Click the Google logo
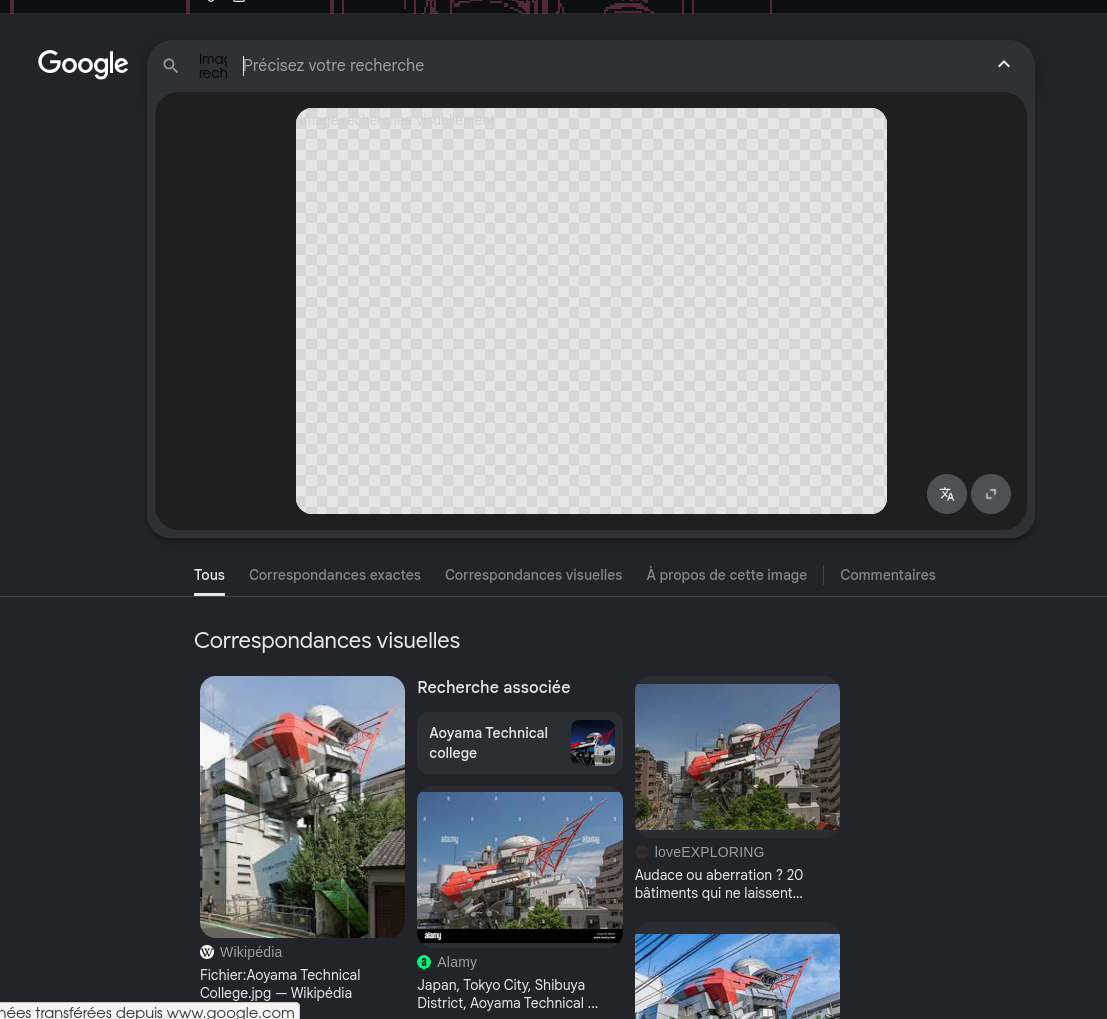This screenshot has width=1107, height=1019. [x=83, y=64]
